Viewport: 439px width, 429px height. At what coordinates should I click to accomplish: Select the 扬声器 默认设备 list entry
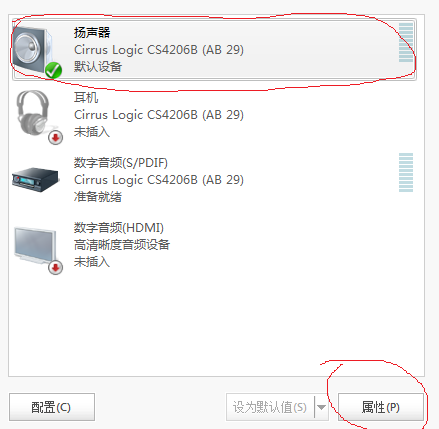click(x=214, y=49)
